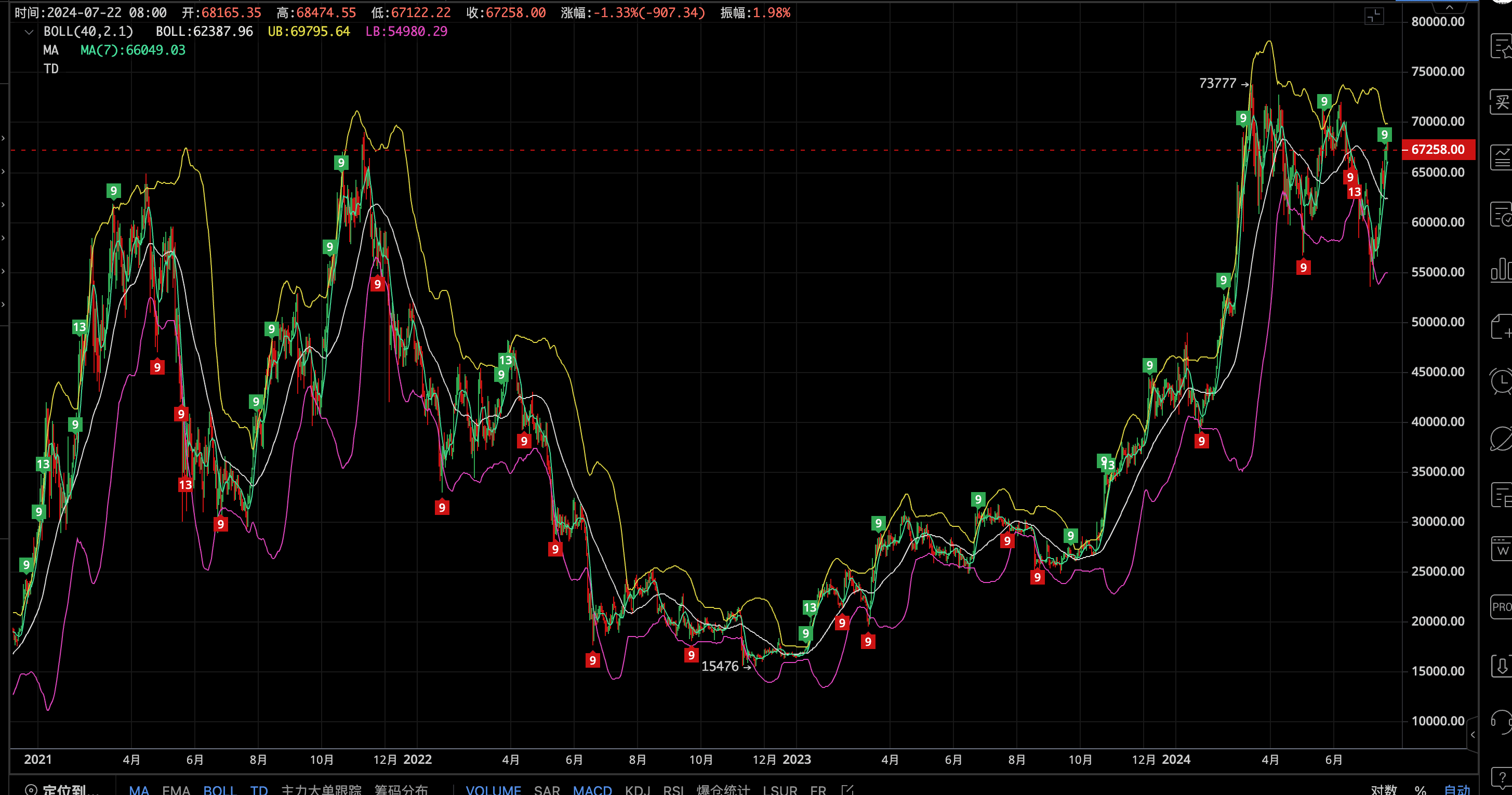Collapse the BOLL indicator legend chevron

tap(29, 32)
